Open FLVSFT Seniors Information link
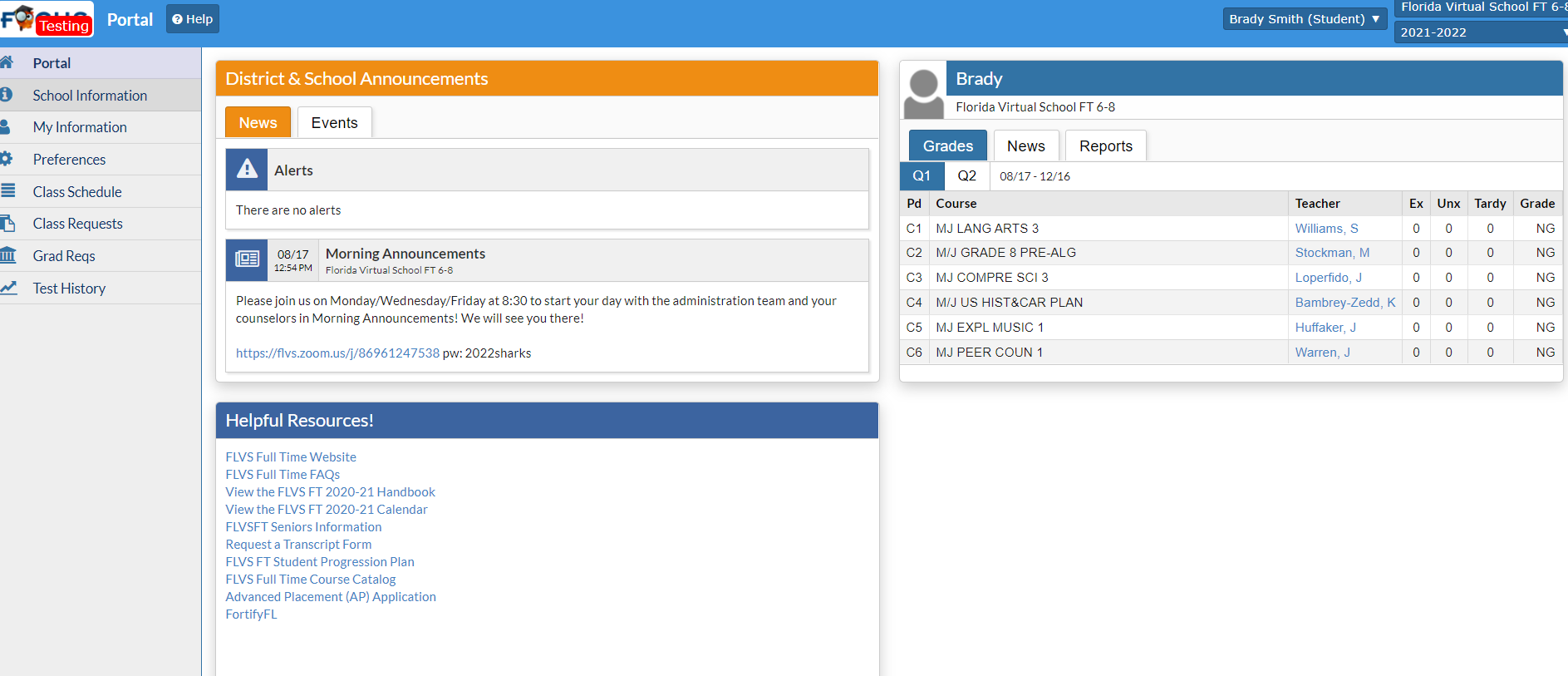This screenshot has width=1568, height=676. 303,527
